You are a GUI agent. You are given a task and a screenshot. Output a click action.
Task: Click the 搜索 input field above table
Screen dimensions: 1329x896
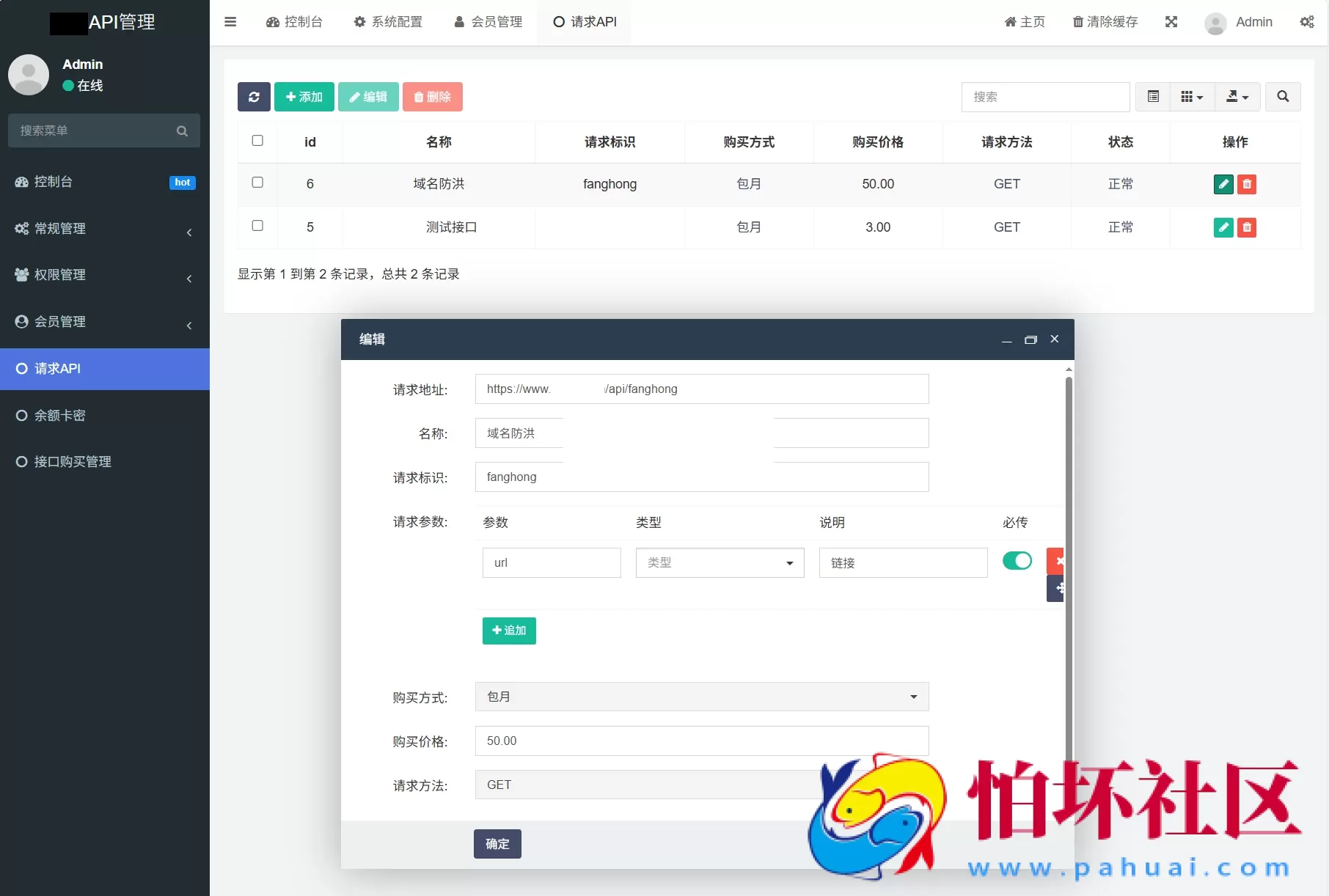(x=1045, y=96)
